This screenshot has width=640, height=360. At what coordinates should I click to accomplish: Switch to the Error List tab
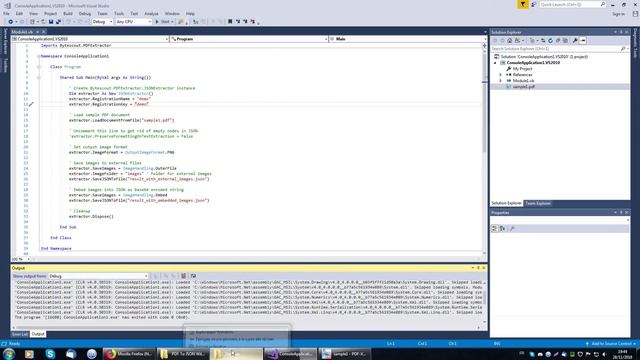[x=20, y=334]
